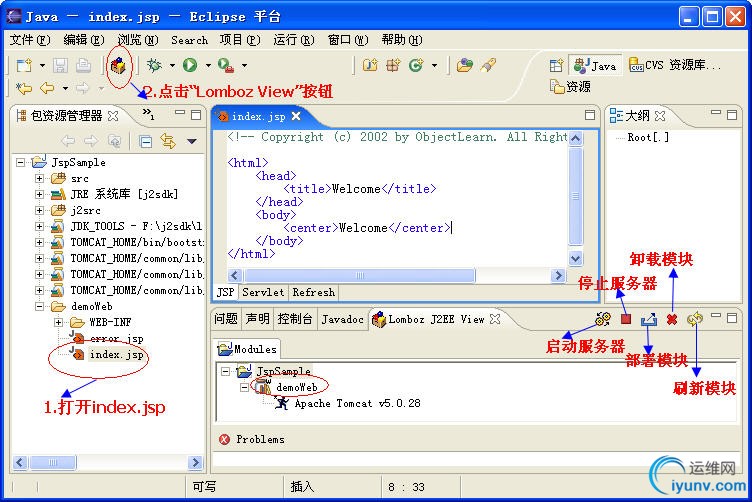752x502 pixels.
Task: Open the 文件(F) menu
Action: click(x=30, y=40)
